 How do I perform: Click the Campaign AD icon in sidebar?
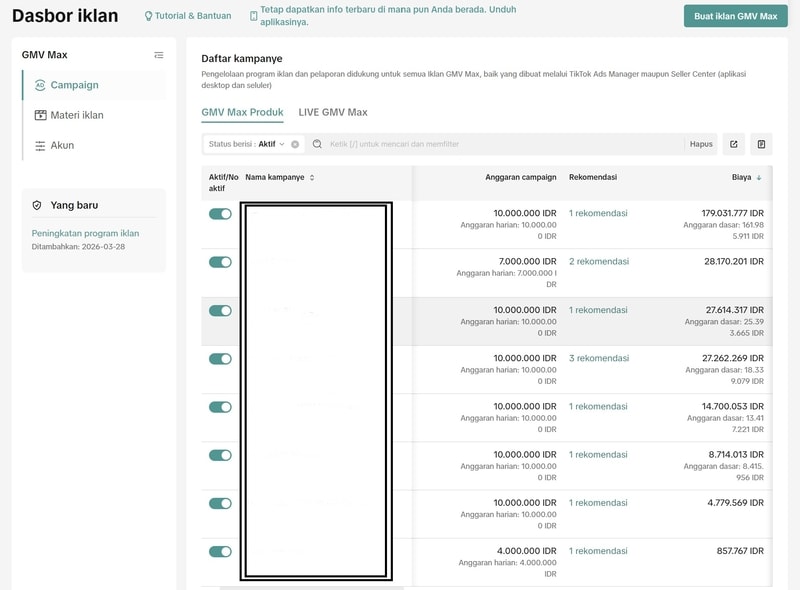coord(40,85)
